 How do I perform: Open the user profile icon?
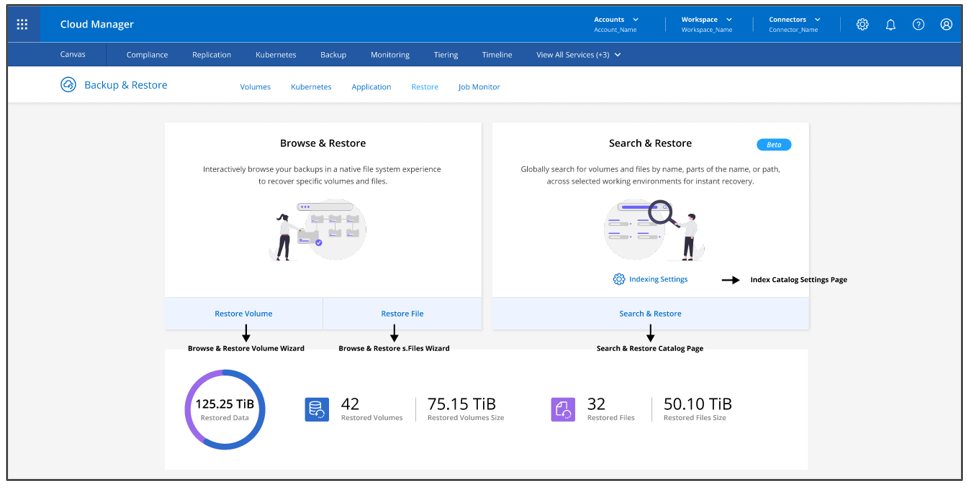(x=946, y=24)
